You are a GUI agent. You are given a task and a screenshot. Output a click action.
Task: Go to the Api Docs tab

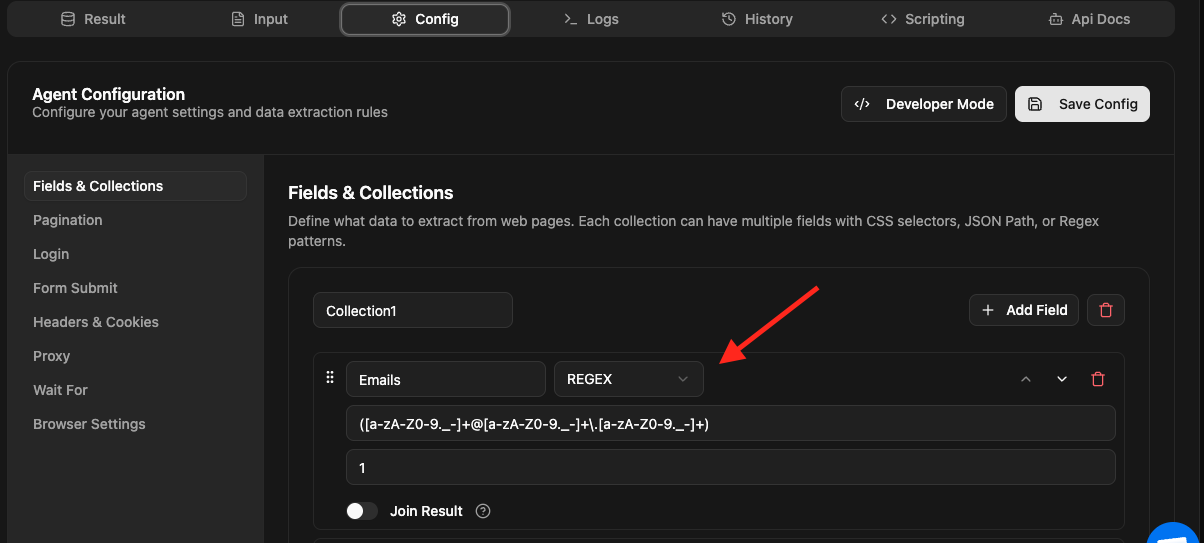pos(1088,19)
